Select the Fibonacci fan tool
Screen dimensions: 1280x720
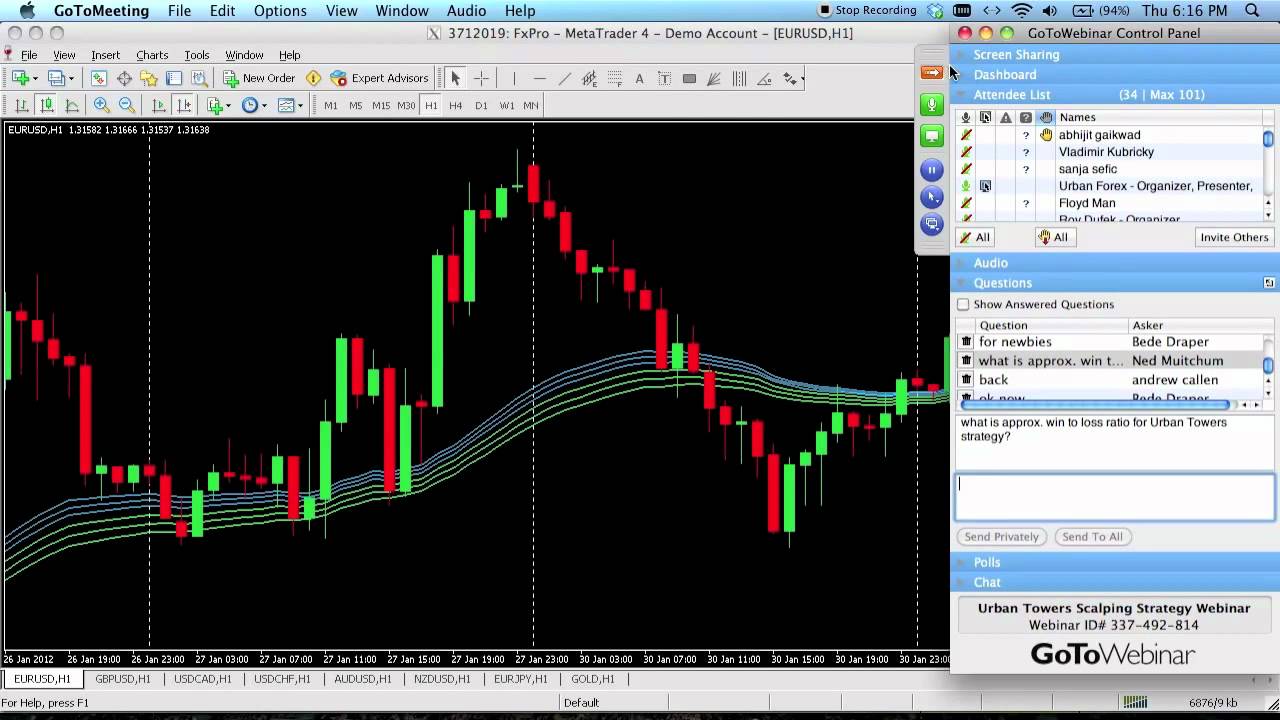714,78
